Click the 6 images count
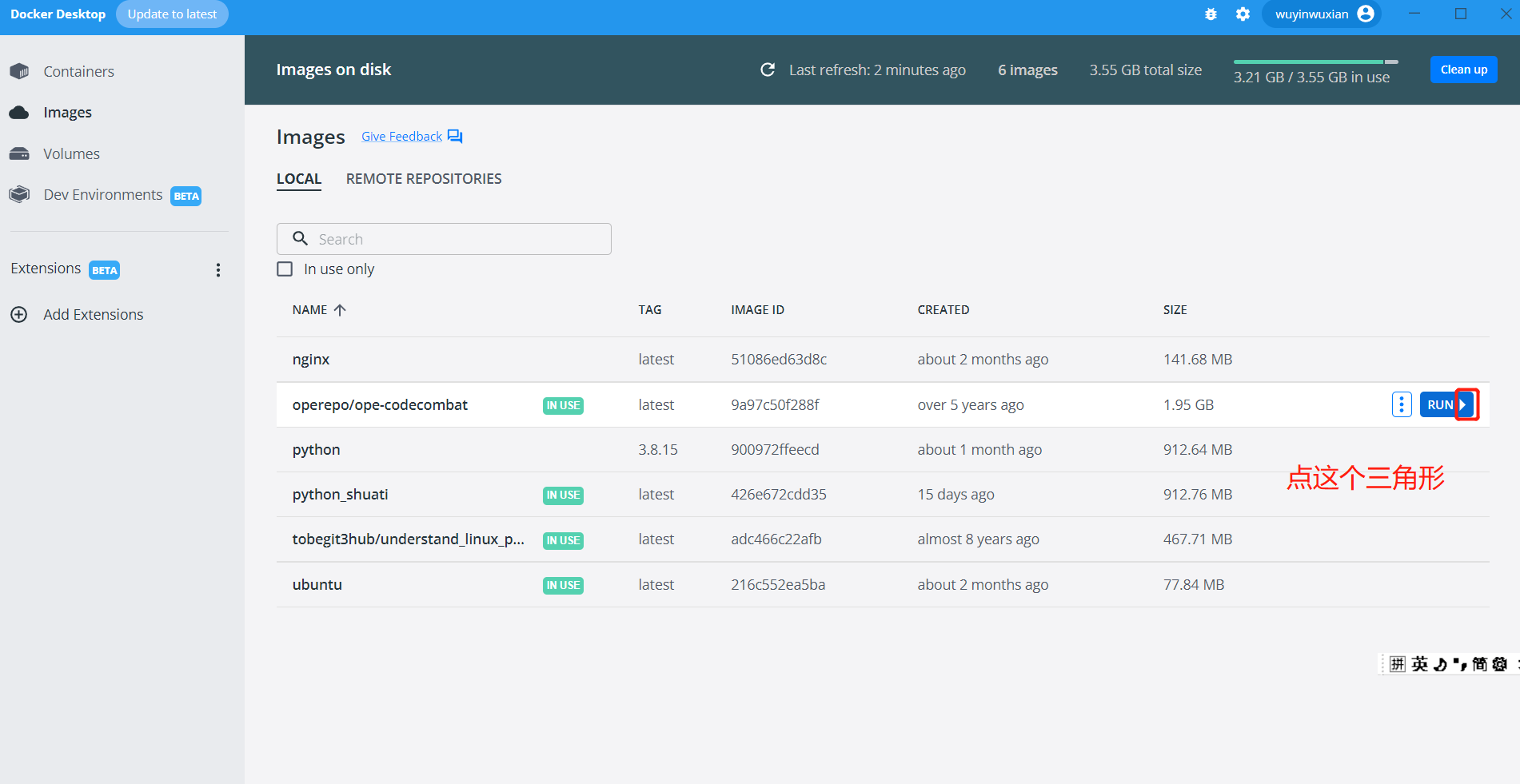 1027,70
